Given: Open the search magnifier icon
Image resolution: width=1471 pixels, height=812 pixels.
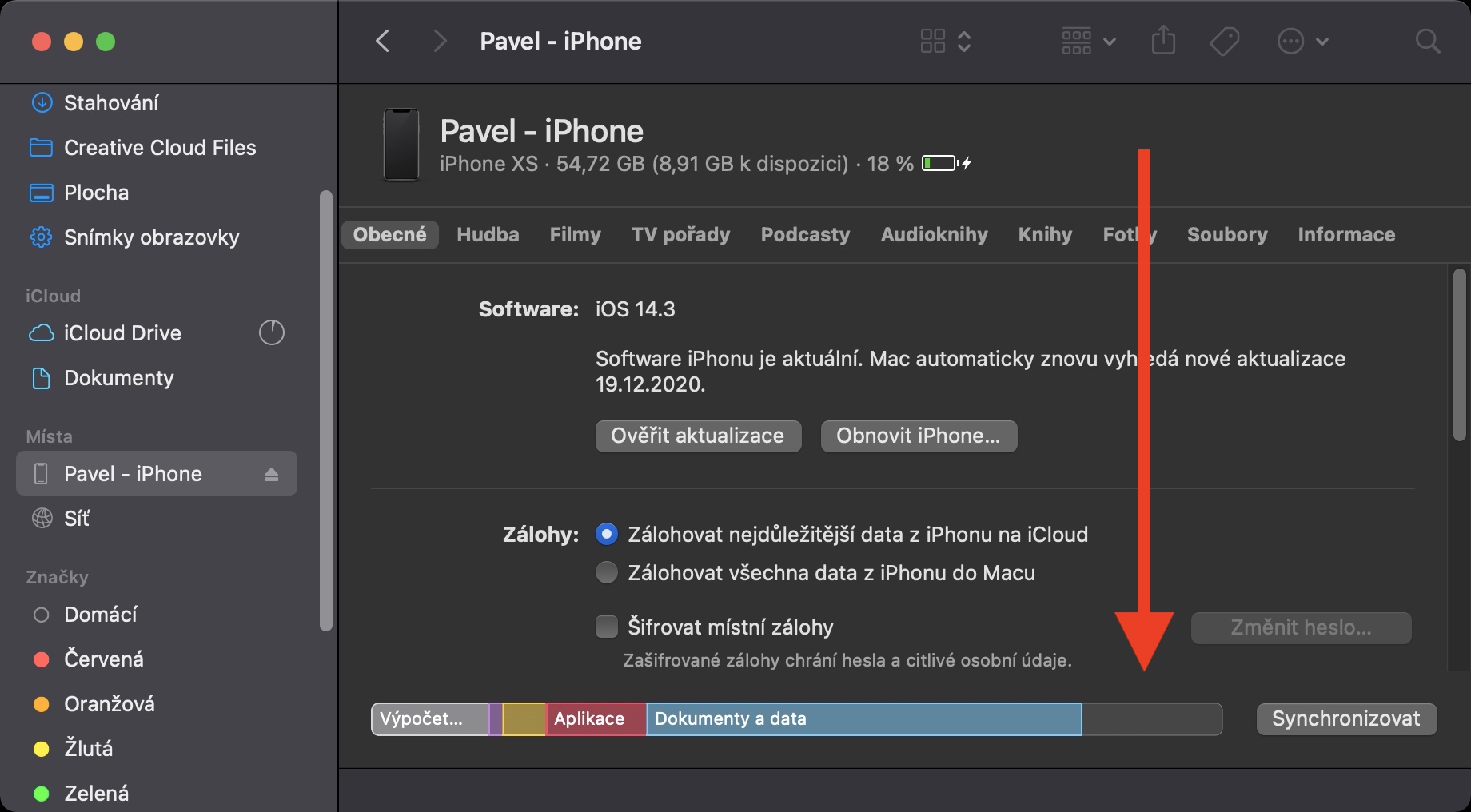Looking at the screenshot, I should pyautogui.click(x=1427, y=41).
